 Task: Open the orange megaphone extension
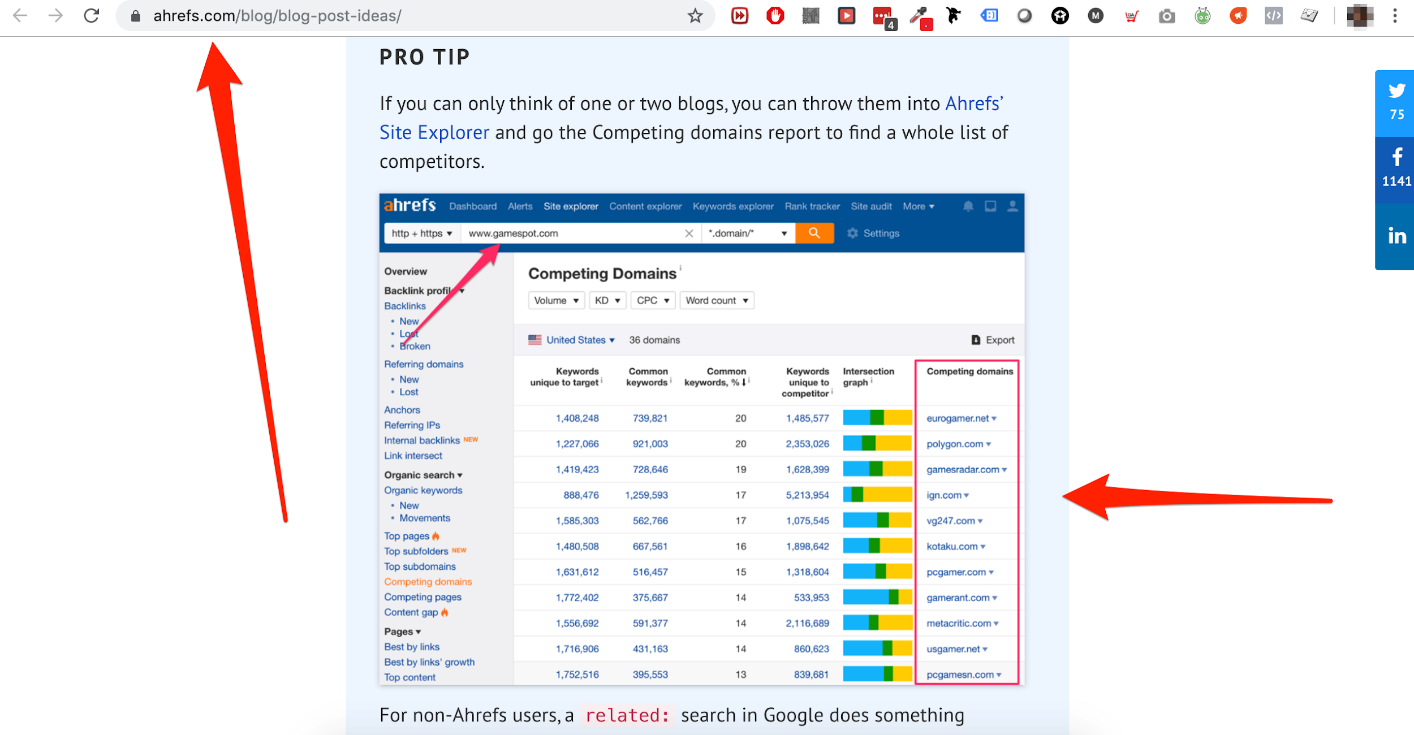click(1238, 16)
